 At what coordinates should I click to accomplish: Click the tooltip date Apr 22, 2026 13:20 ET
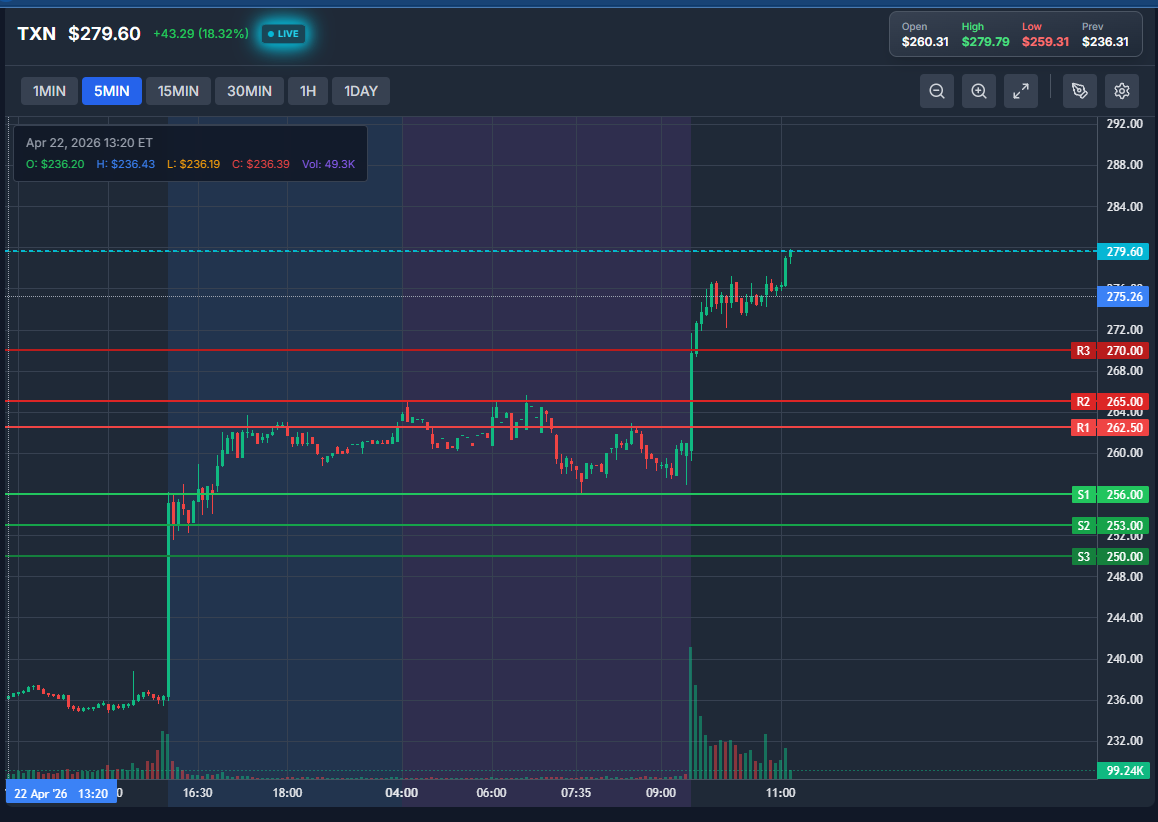pyautogui.click(x=89, y=143)
